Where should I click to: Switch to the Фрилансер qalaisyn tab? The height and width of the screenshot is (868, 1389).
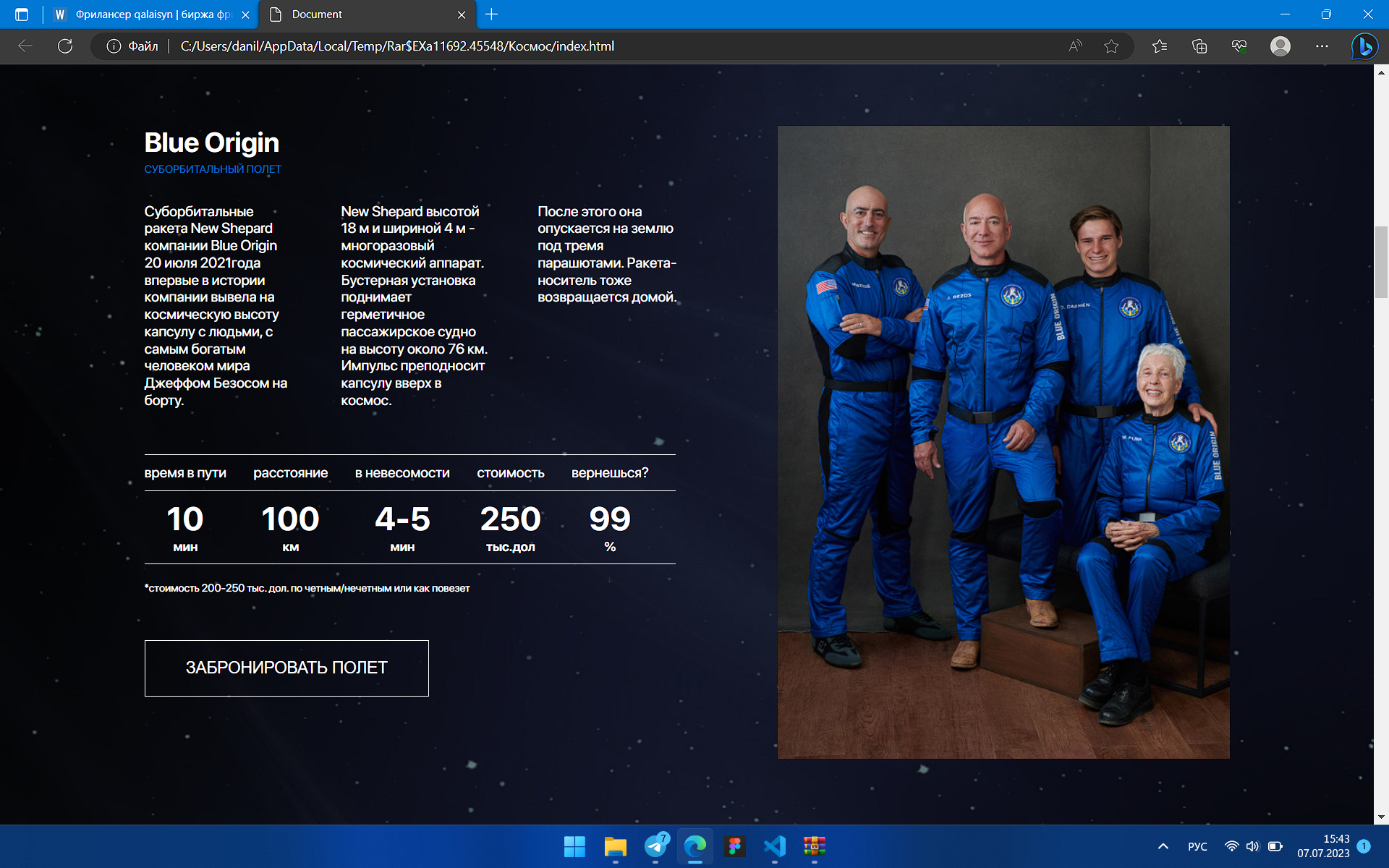(152, 14)
